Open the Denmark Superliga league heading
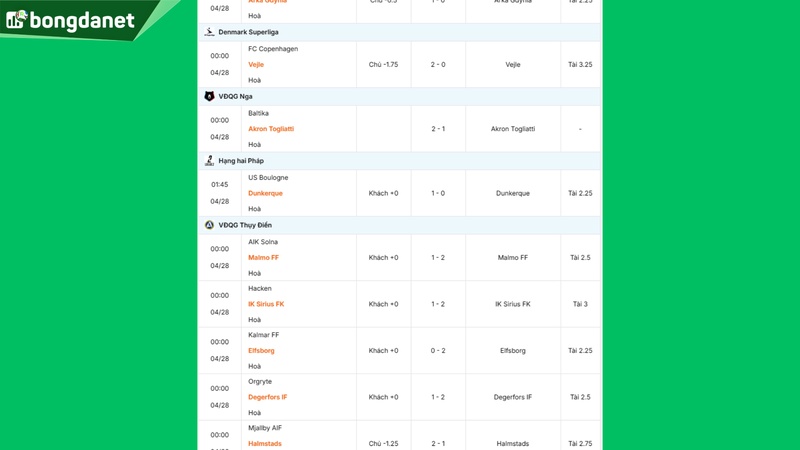 coord(249,32)
